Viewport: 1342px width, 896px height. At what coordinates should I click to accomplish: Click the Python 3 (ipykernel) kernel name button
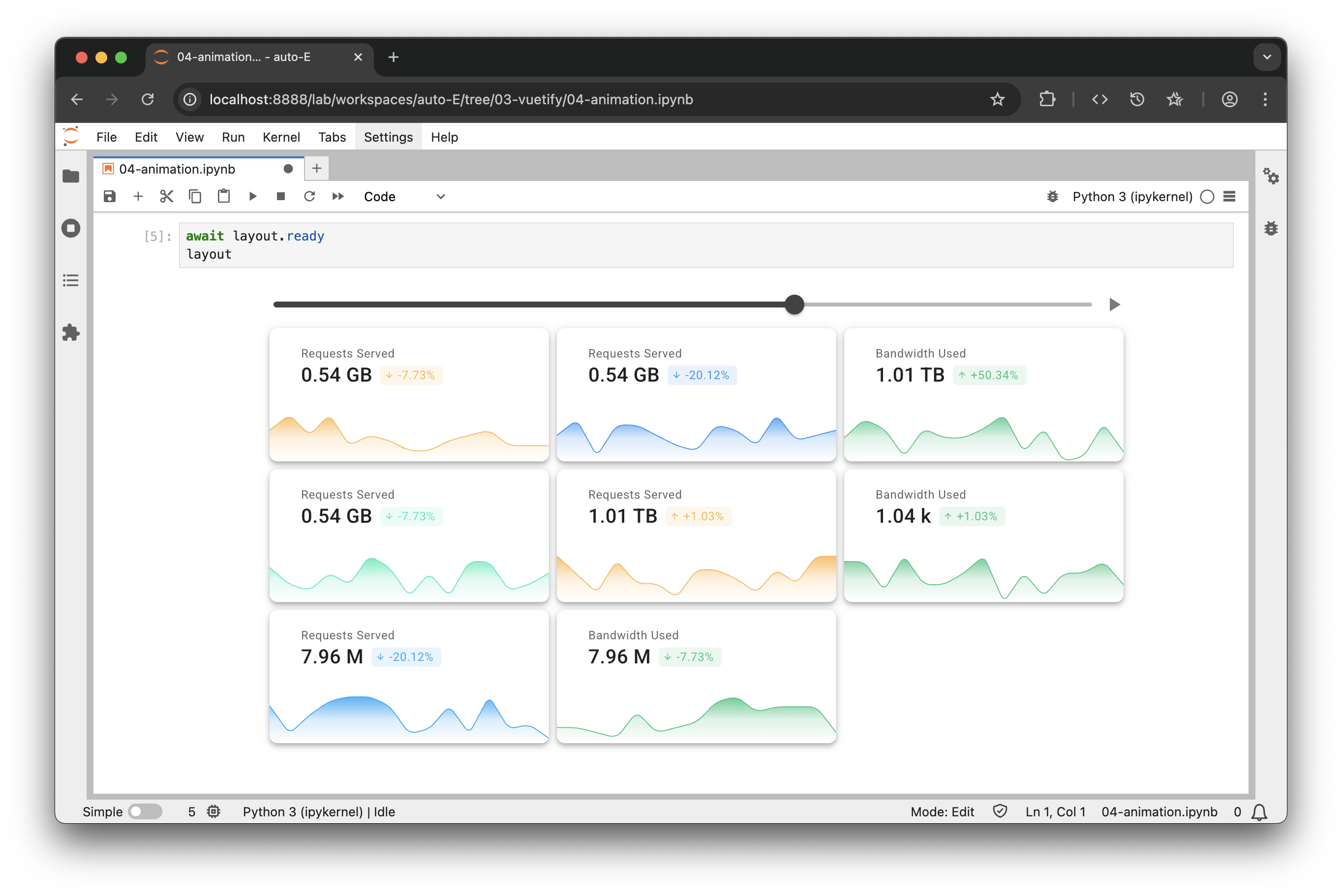click(1132, 197)
